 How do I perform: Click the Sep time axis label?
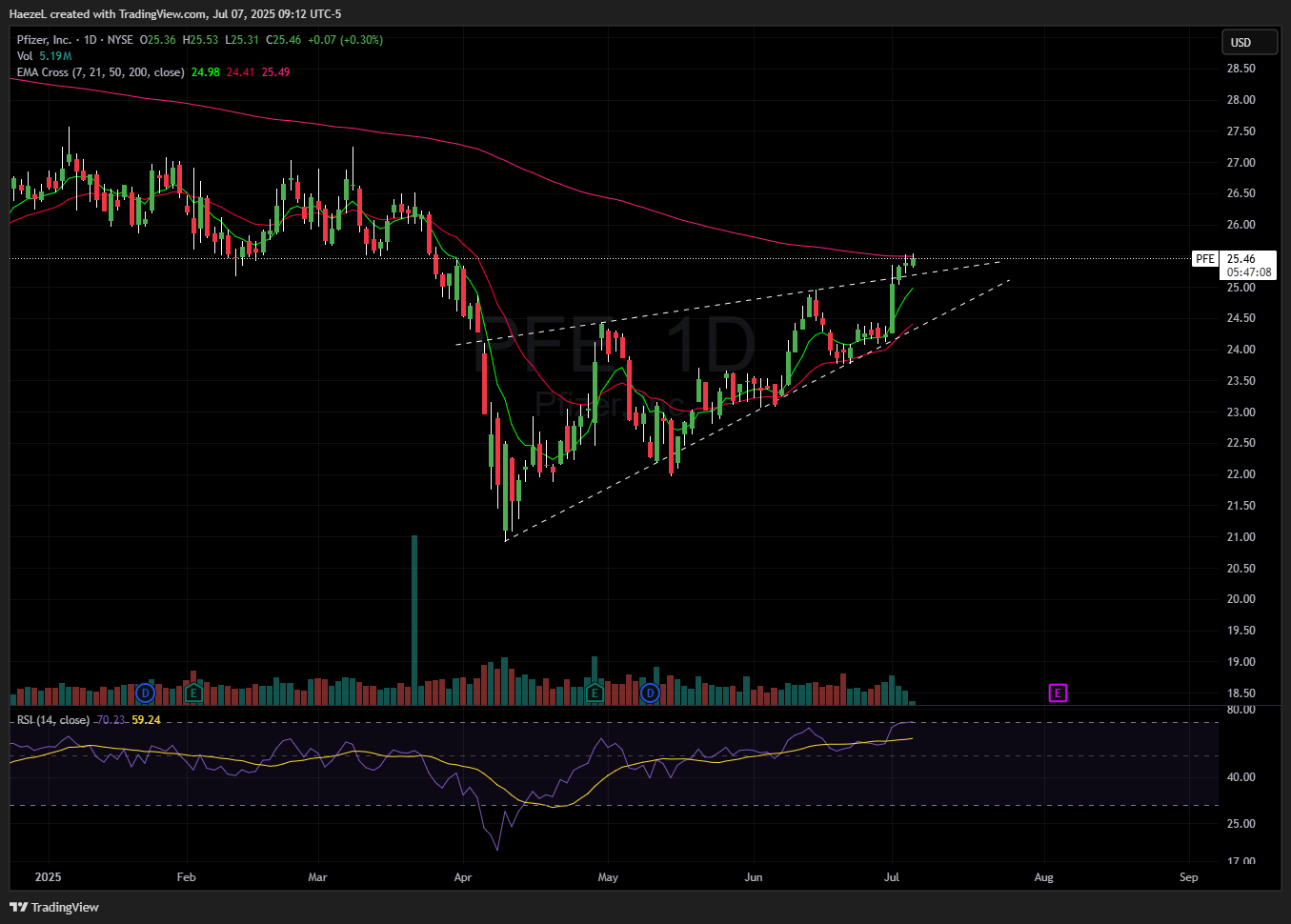coord(1189,877)
